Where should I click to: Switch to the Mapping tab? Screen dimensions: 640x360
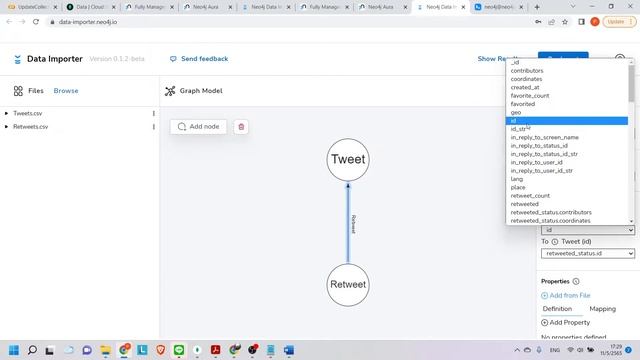[x=602, y=309]
